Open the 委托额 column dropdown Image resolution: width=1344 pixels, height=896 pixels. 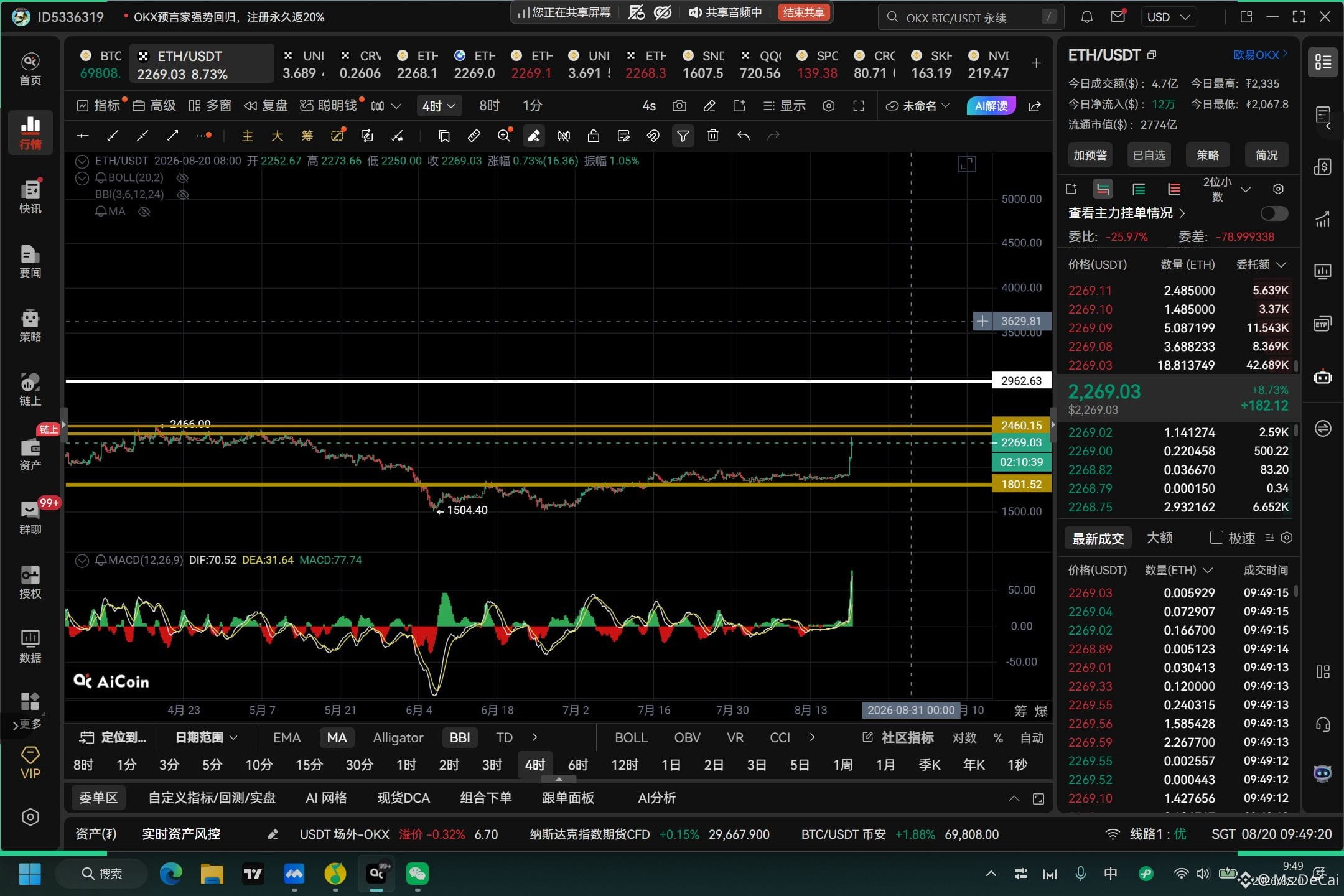1261,264
